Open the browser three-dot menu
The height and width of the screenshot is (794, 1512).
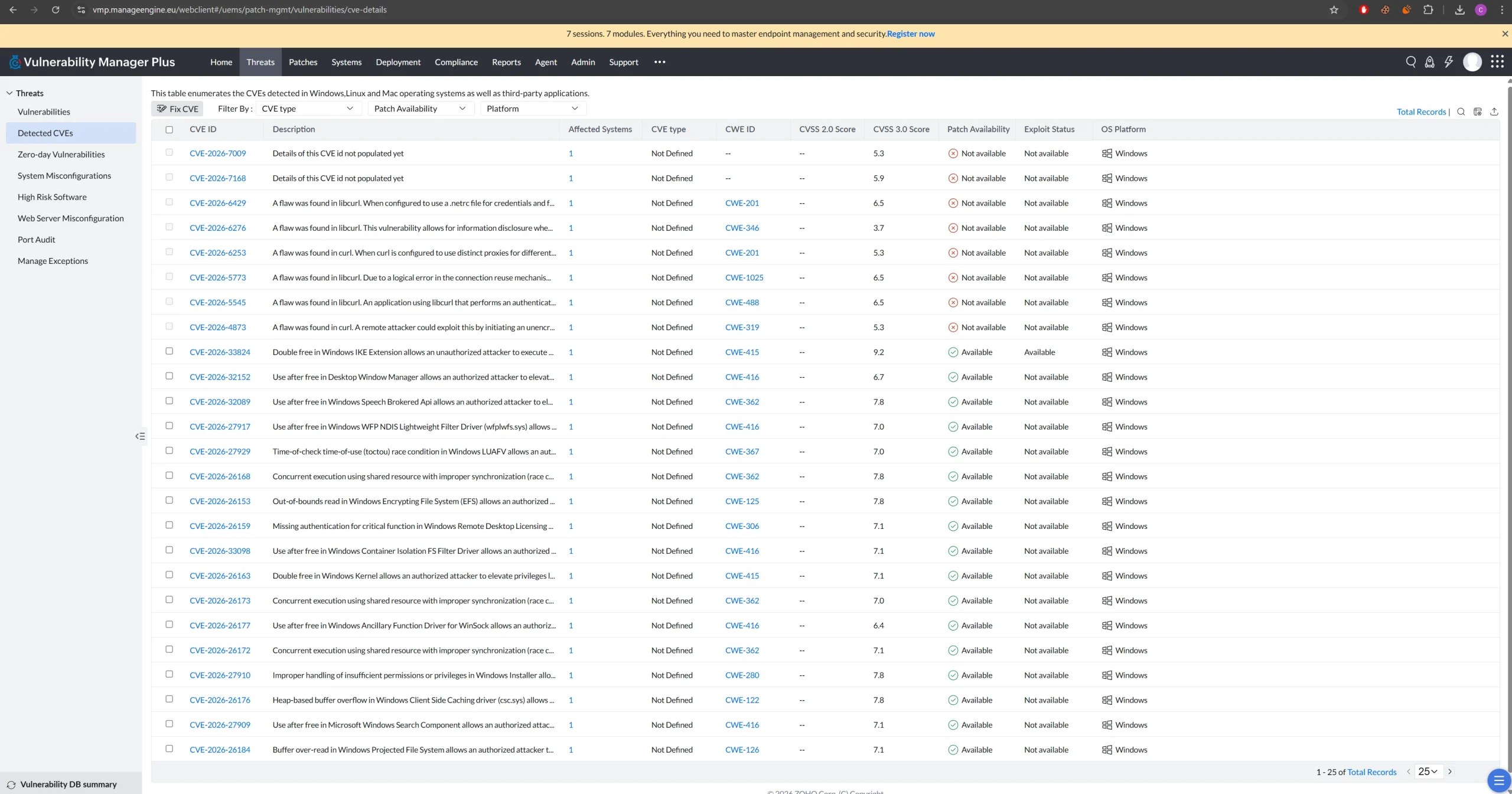pyautogui.click(x=1502, y=10)
